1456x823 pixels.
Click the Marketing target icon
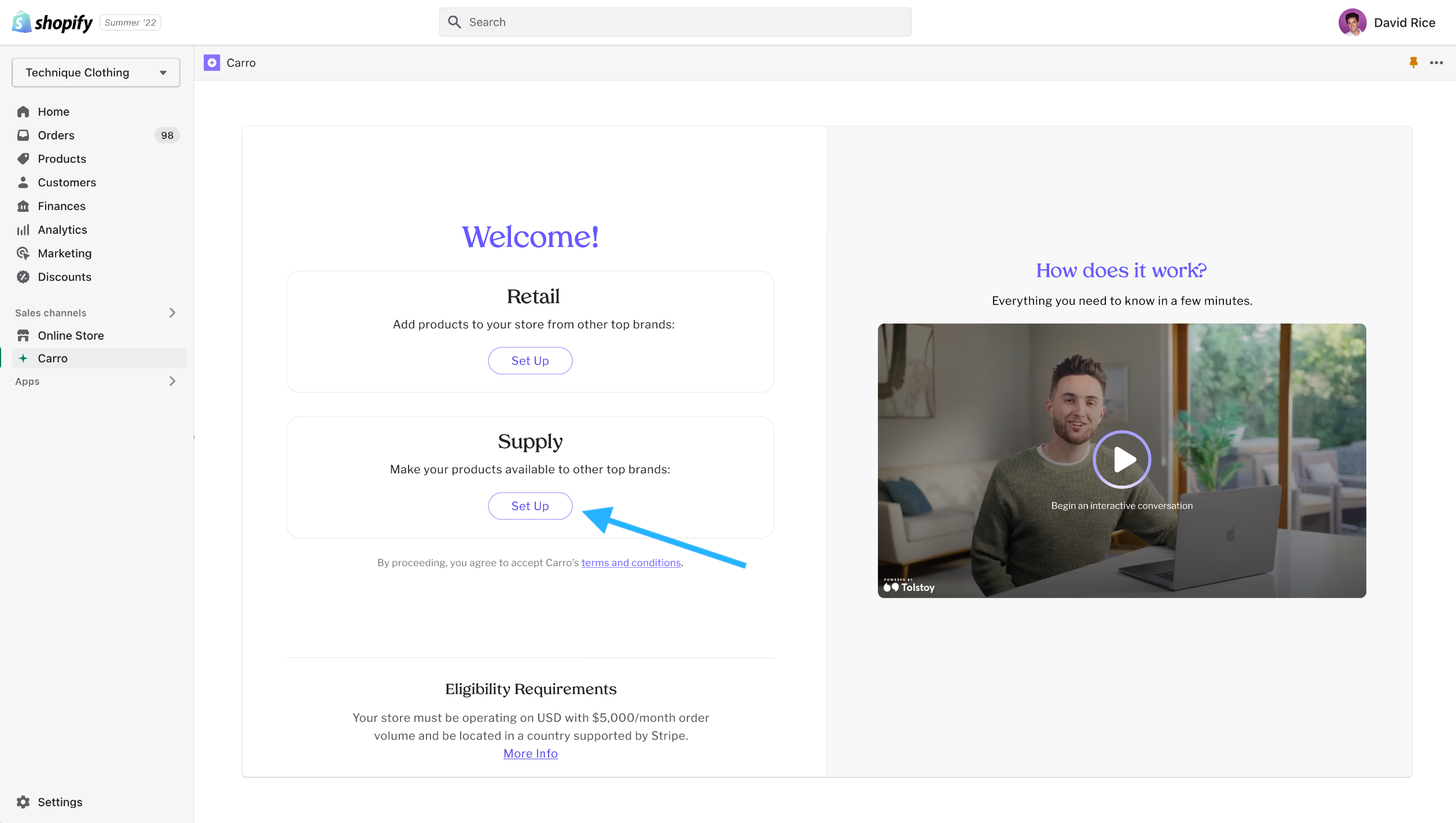[x=23, y=253]
